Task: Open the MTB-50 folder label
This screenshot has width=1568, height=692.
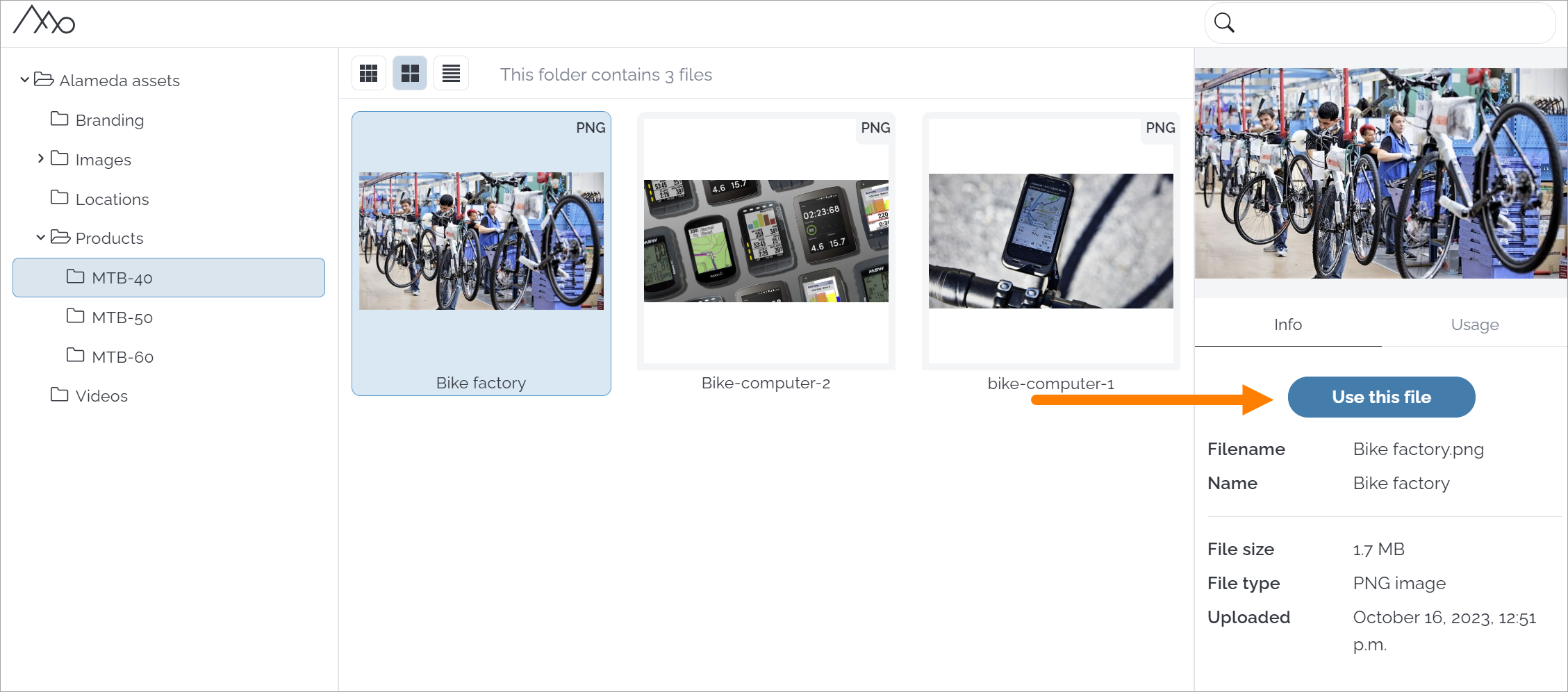Action: 122,318
